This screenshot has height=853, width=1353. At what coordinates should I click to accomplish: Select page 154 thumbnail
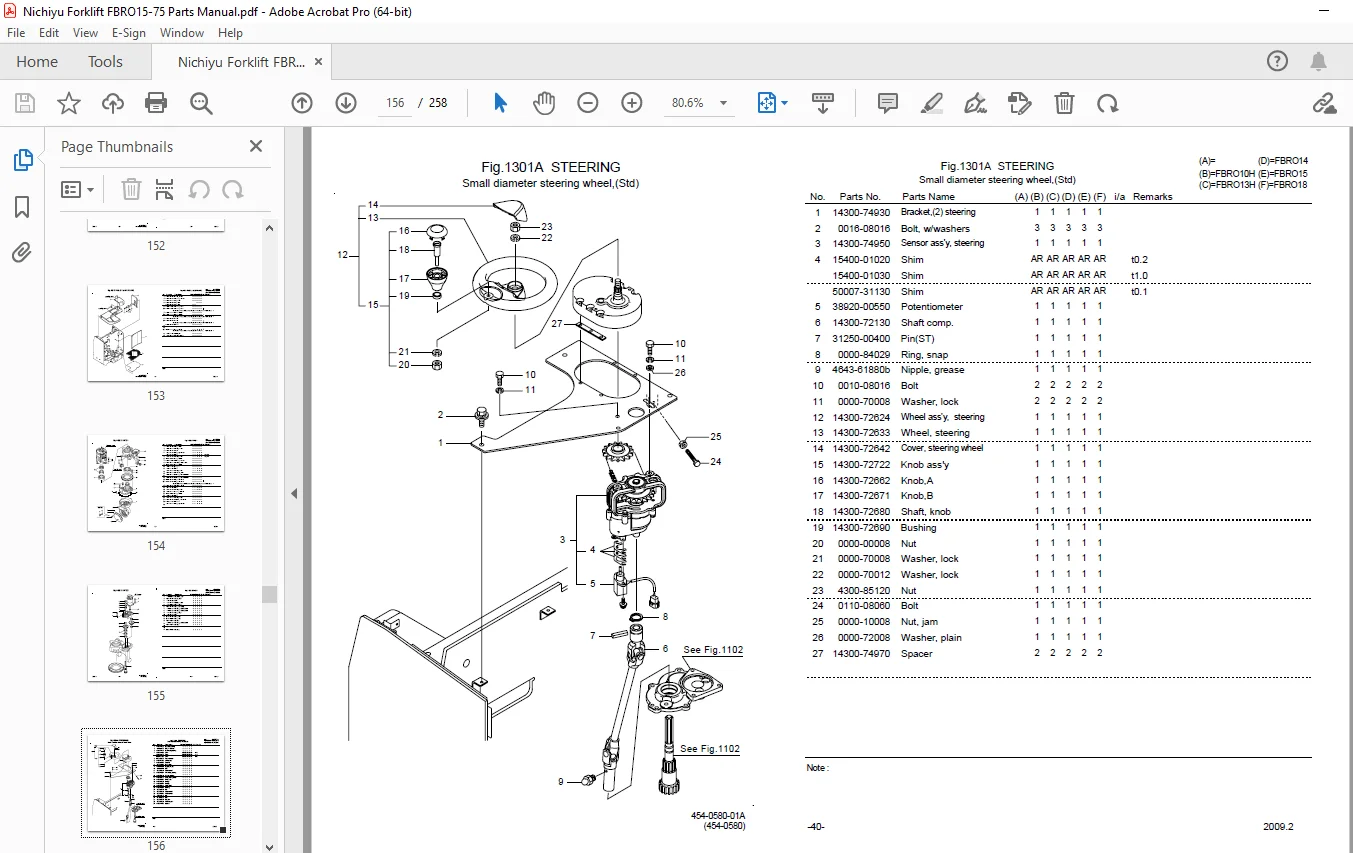(156, 483)
